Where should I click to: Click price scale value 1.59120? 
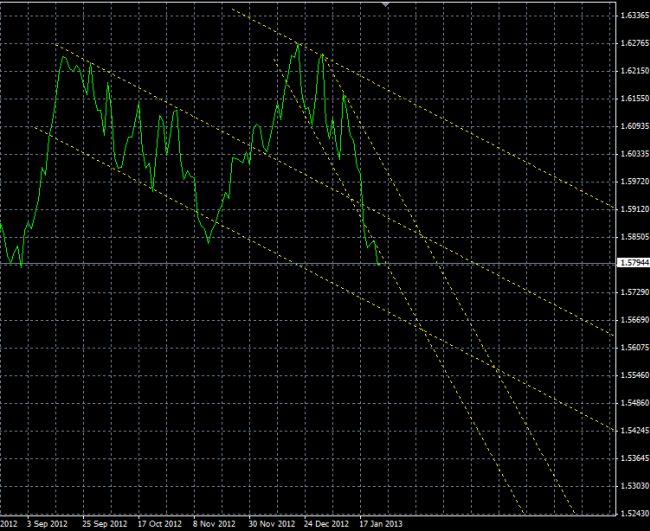click(634, 209)
